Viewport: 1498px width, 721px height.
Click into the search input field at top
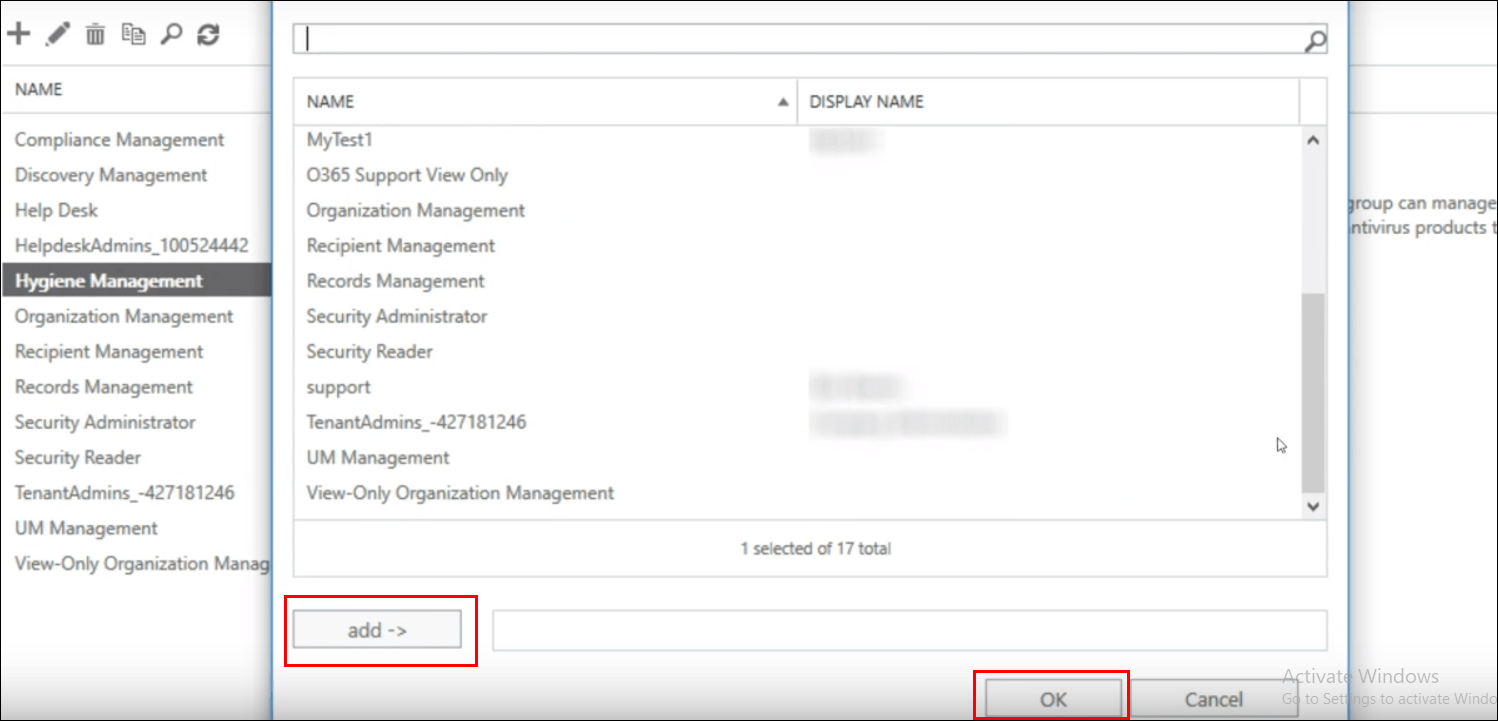click(x=700, y=39)
